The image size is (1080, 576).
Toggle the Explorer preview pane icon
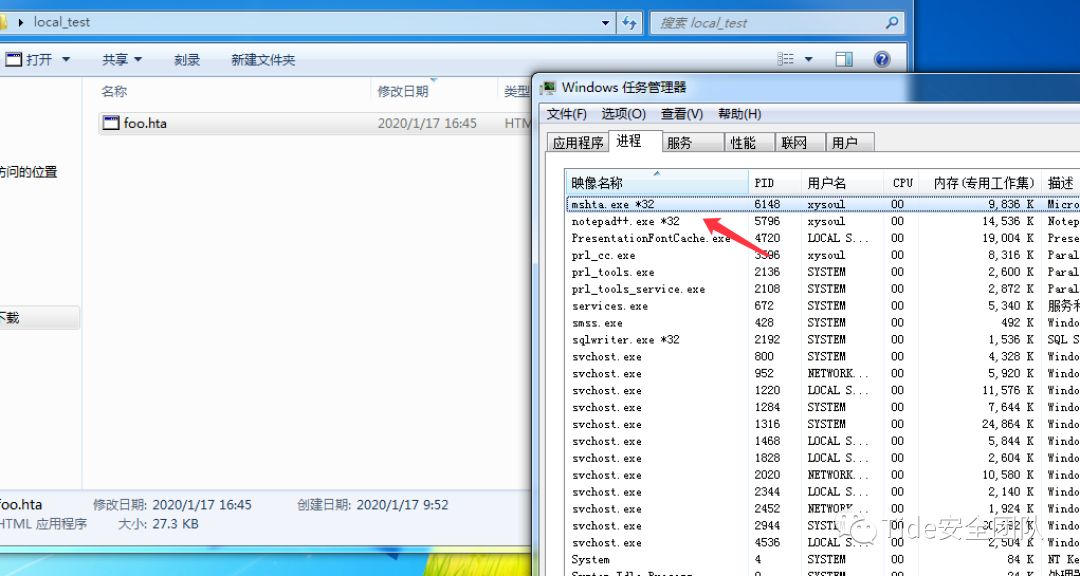(x=844, y=59)
